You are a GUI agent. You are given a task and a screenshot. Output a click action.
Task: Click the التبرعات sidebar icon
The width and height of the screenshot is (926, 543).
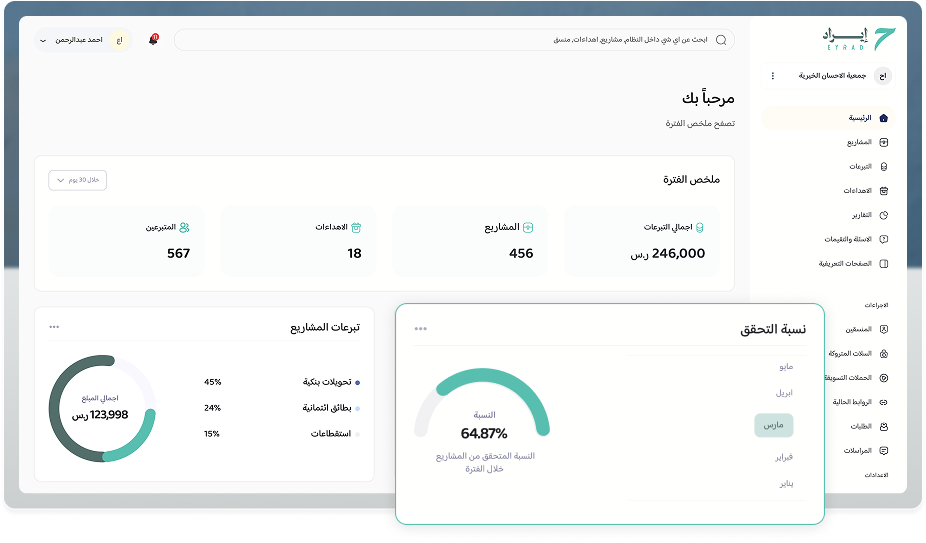click(x=883, y=166)
